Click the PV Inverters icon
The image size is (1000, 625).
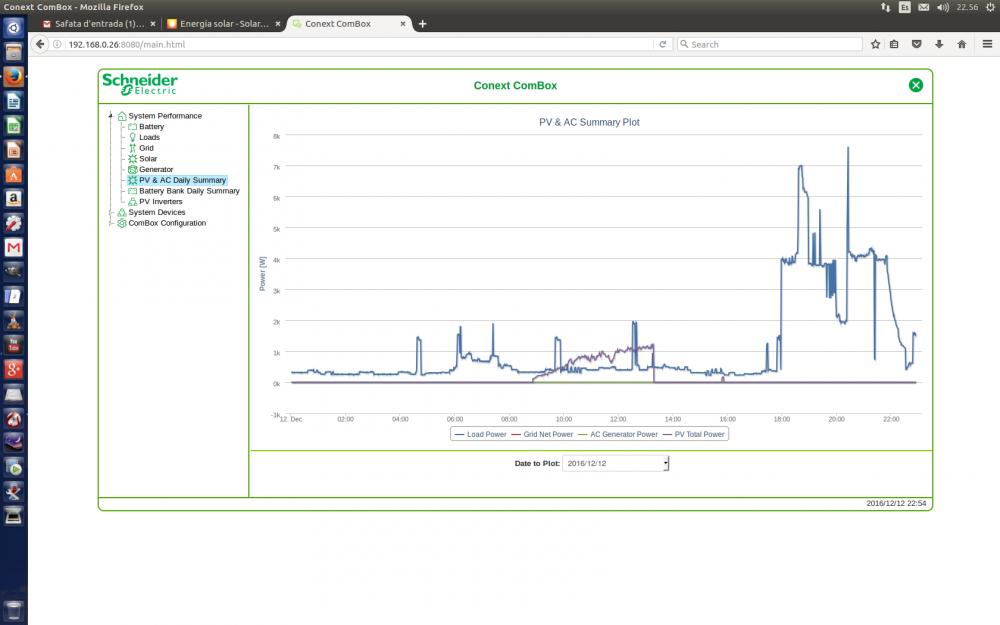point(133,202)
